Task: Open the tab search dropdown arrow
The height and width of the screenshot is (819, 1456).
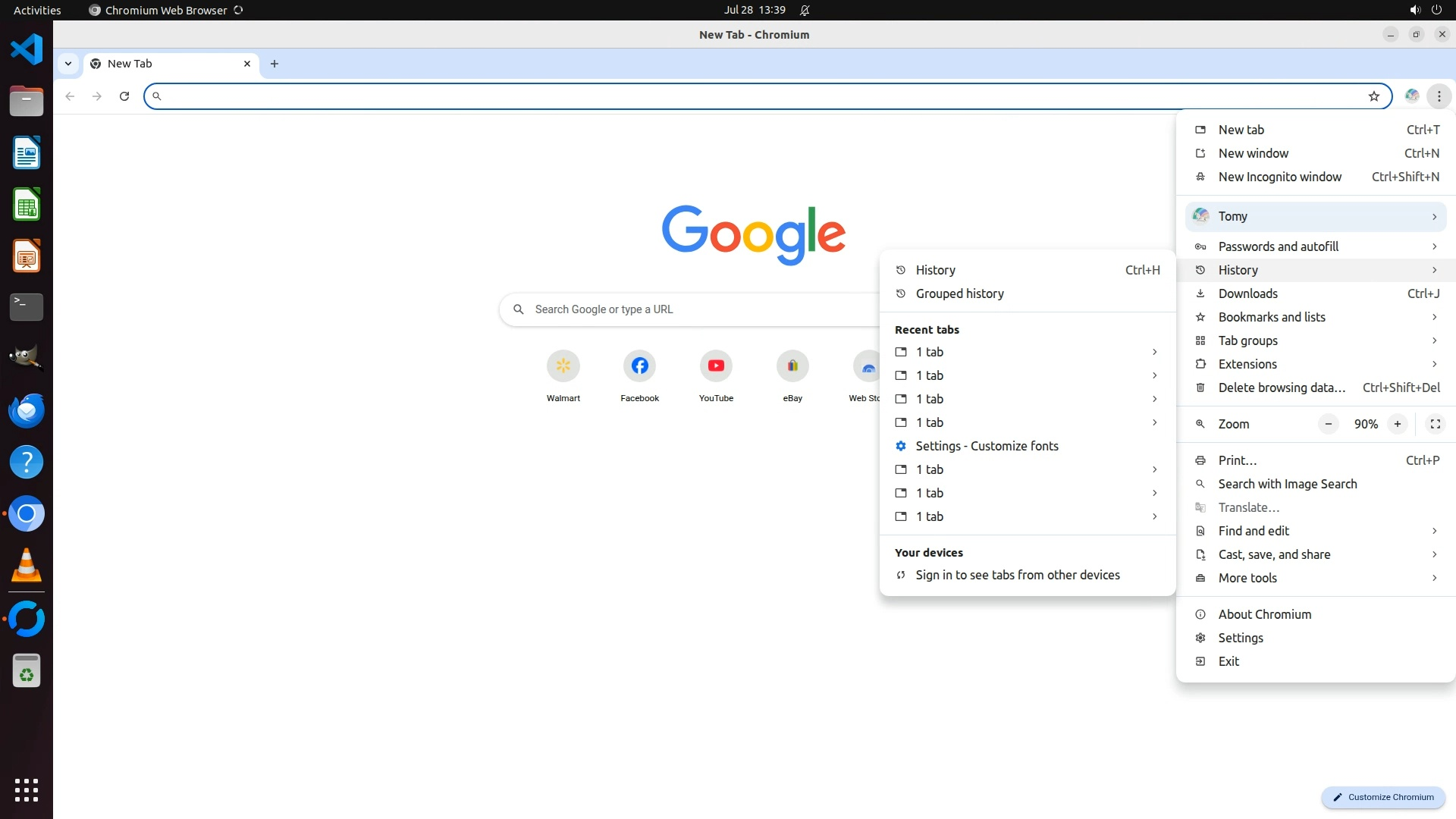Action: click(x=68, y=64)
